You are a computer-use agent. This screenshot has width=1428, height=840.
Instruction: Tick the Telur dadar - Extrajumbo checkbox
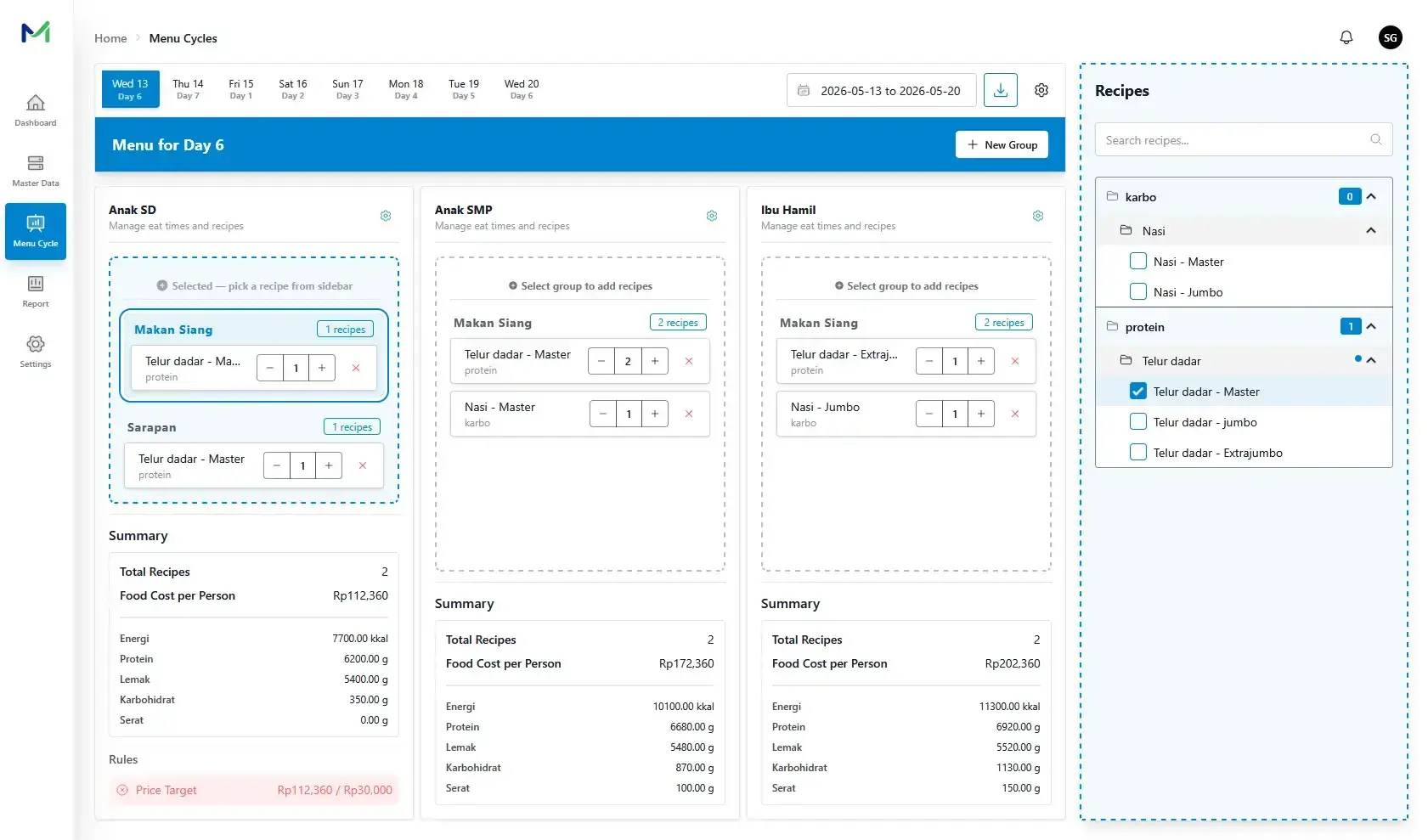click(x=1138, y=453)
